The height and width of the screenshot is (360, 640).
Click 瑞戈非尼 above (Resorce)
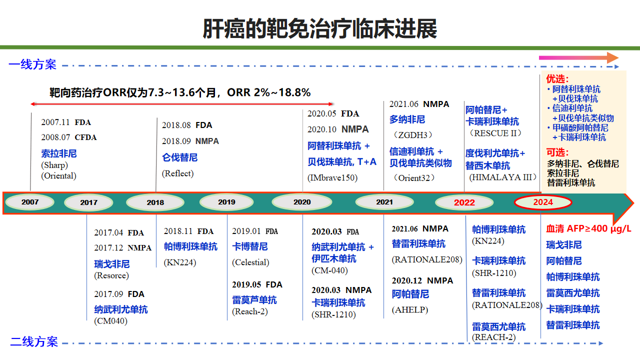click(x=112, y=264)
